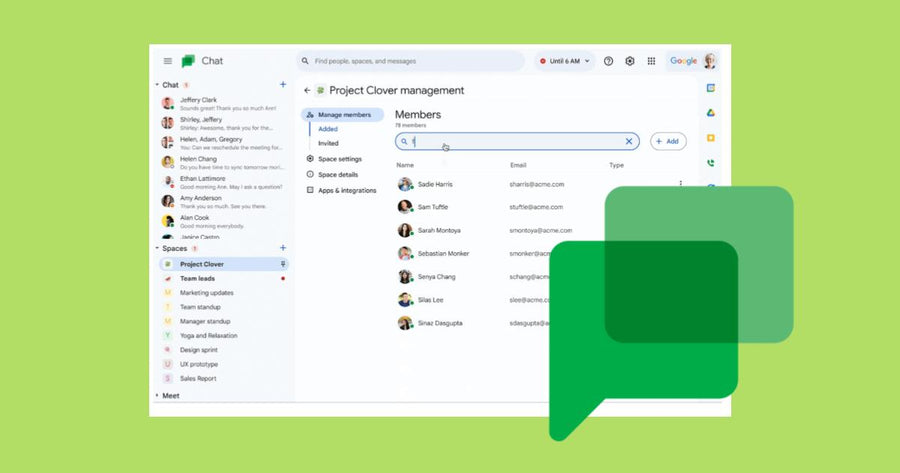900x473 pixels.
Task: Open the Helen, Adam, Gregory chat
Action: [223, 143]
